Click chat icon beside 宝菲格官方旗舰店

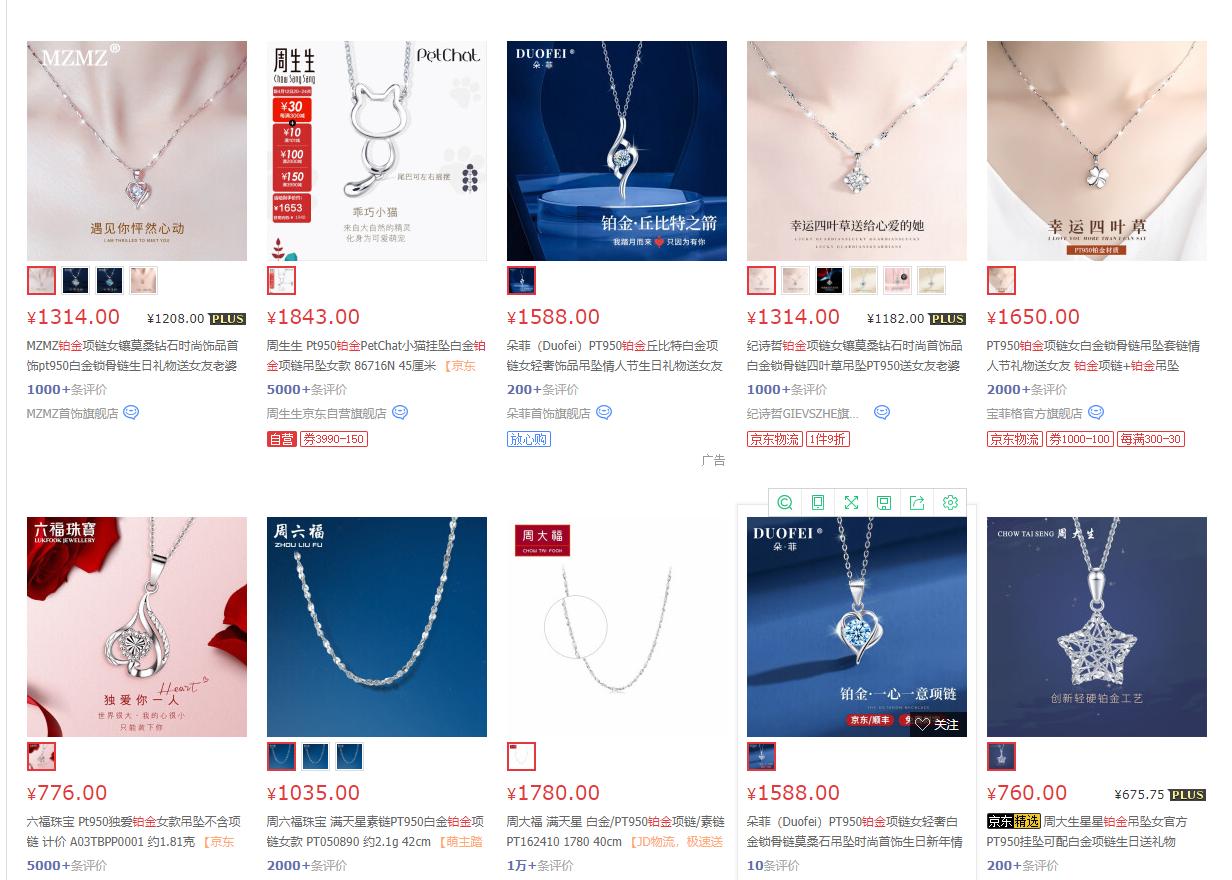click(x=1096, y=413)
